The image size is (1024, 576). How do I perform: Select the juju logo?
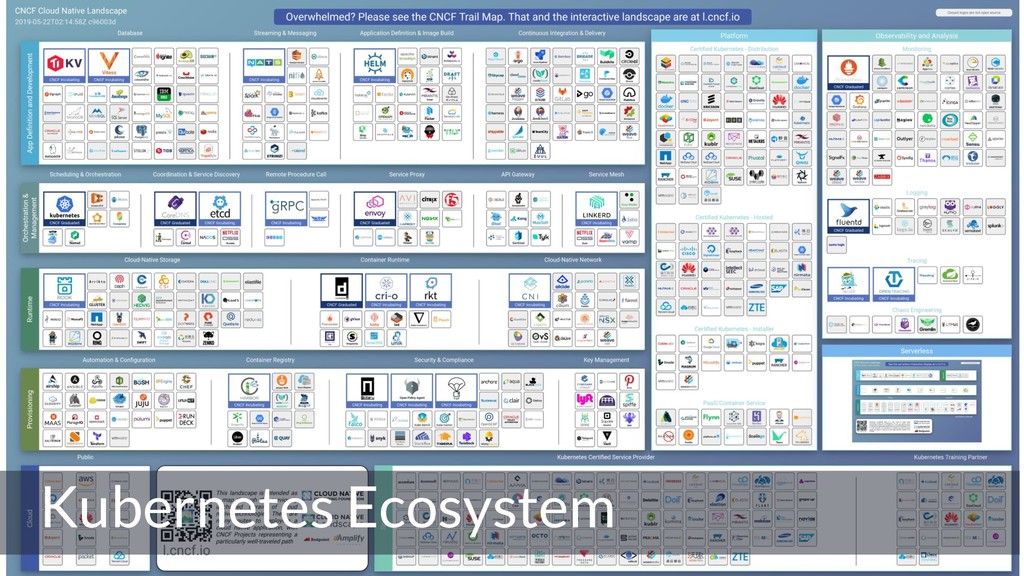click(142, 400)
